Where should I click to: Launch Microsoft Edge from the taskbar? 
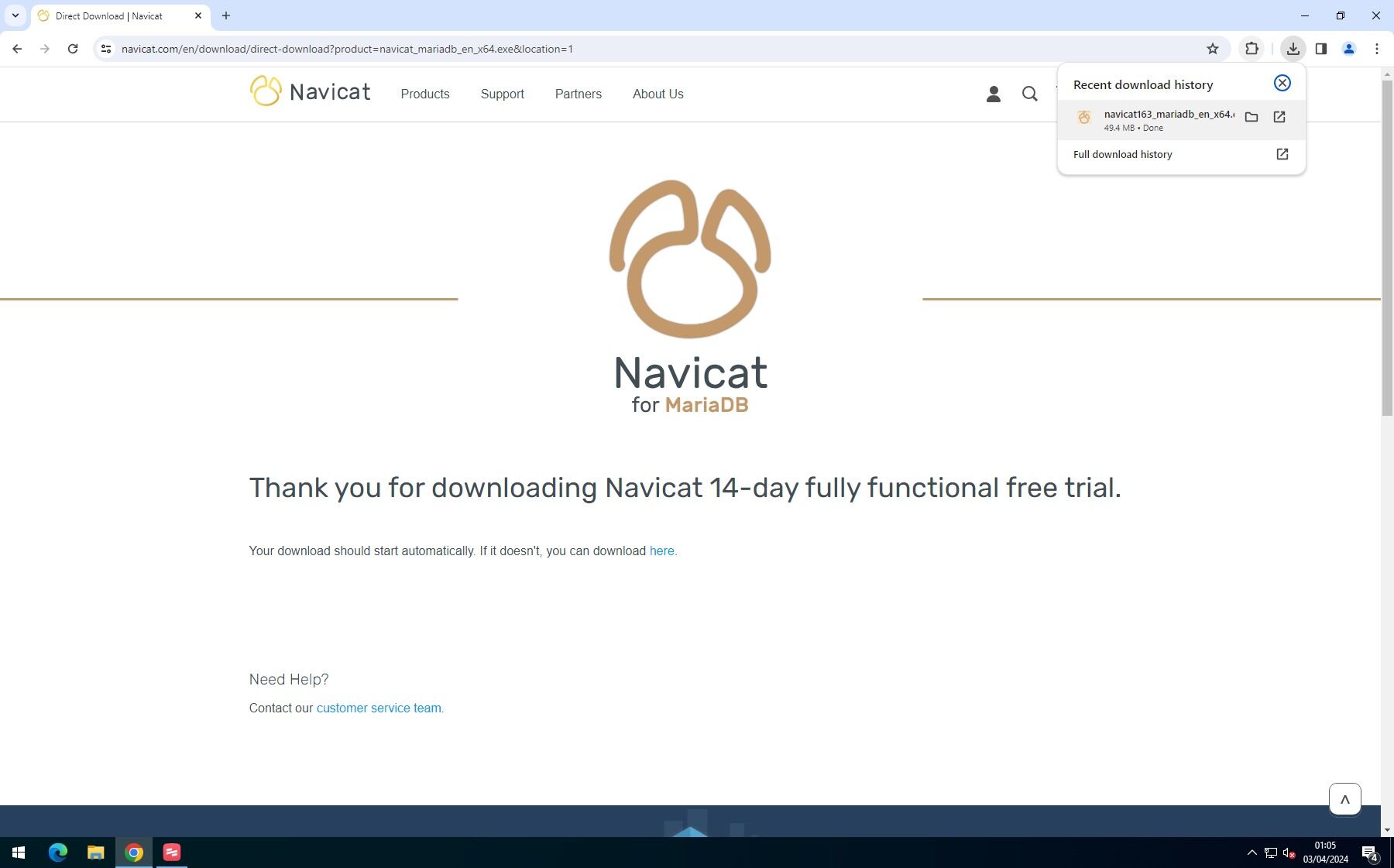58,853
